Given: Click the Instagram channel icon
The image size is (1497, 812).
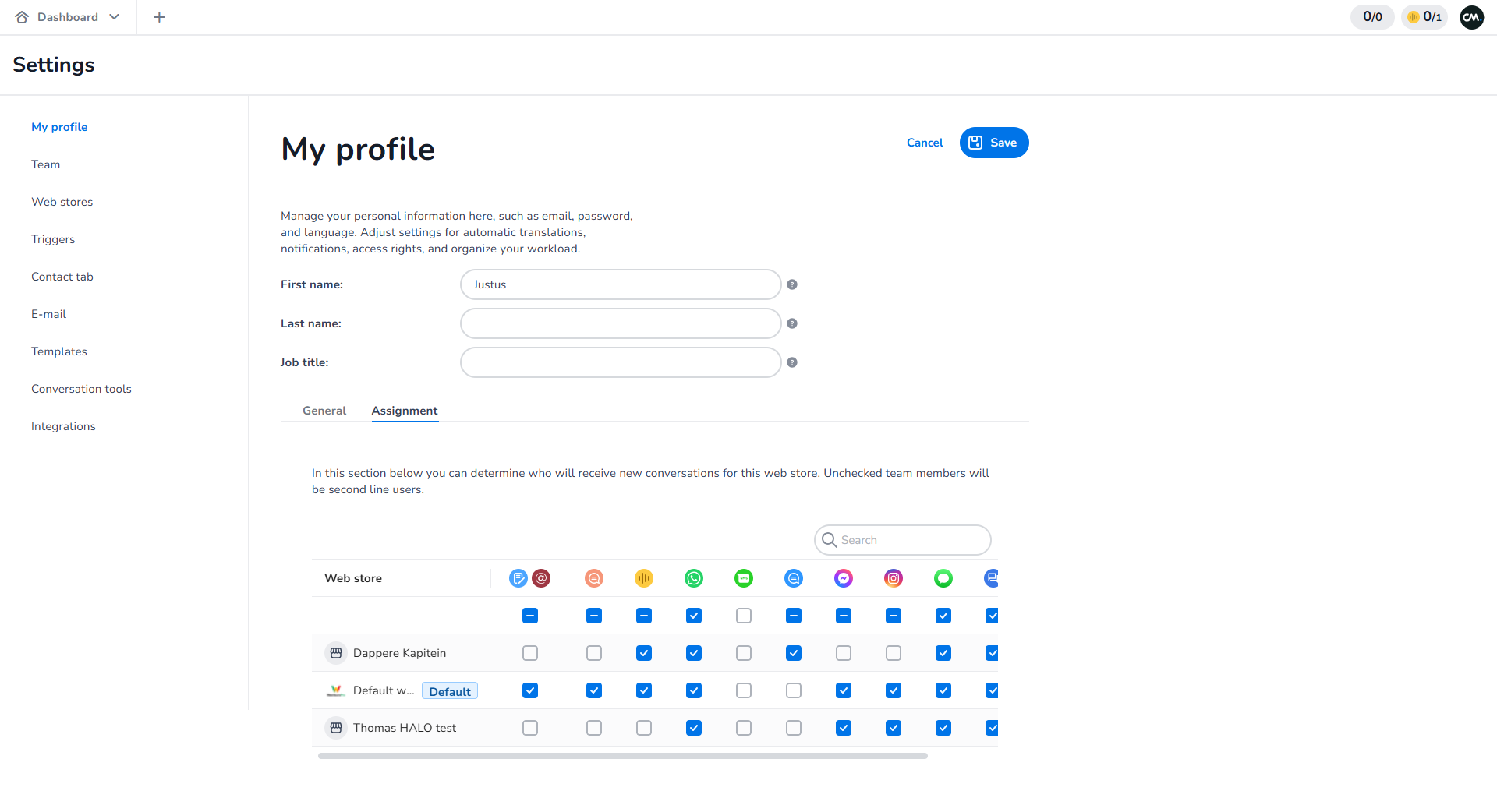Looking at the screenshot, I should [x=894, y=578].
